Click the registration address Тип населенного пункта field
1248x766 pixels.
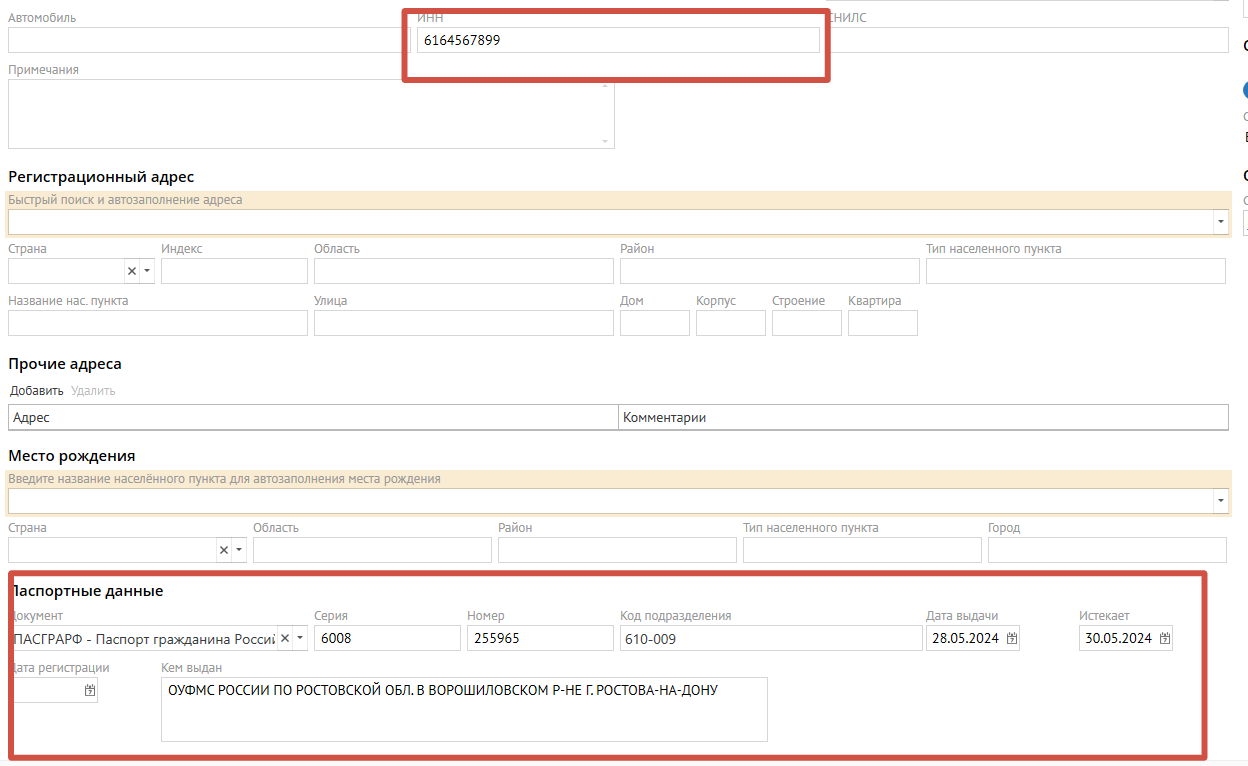(x=1076, y=271)
